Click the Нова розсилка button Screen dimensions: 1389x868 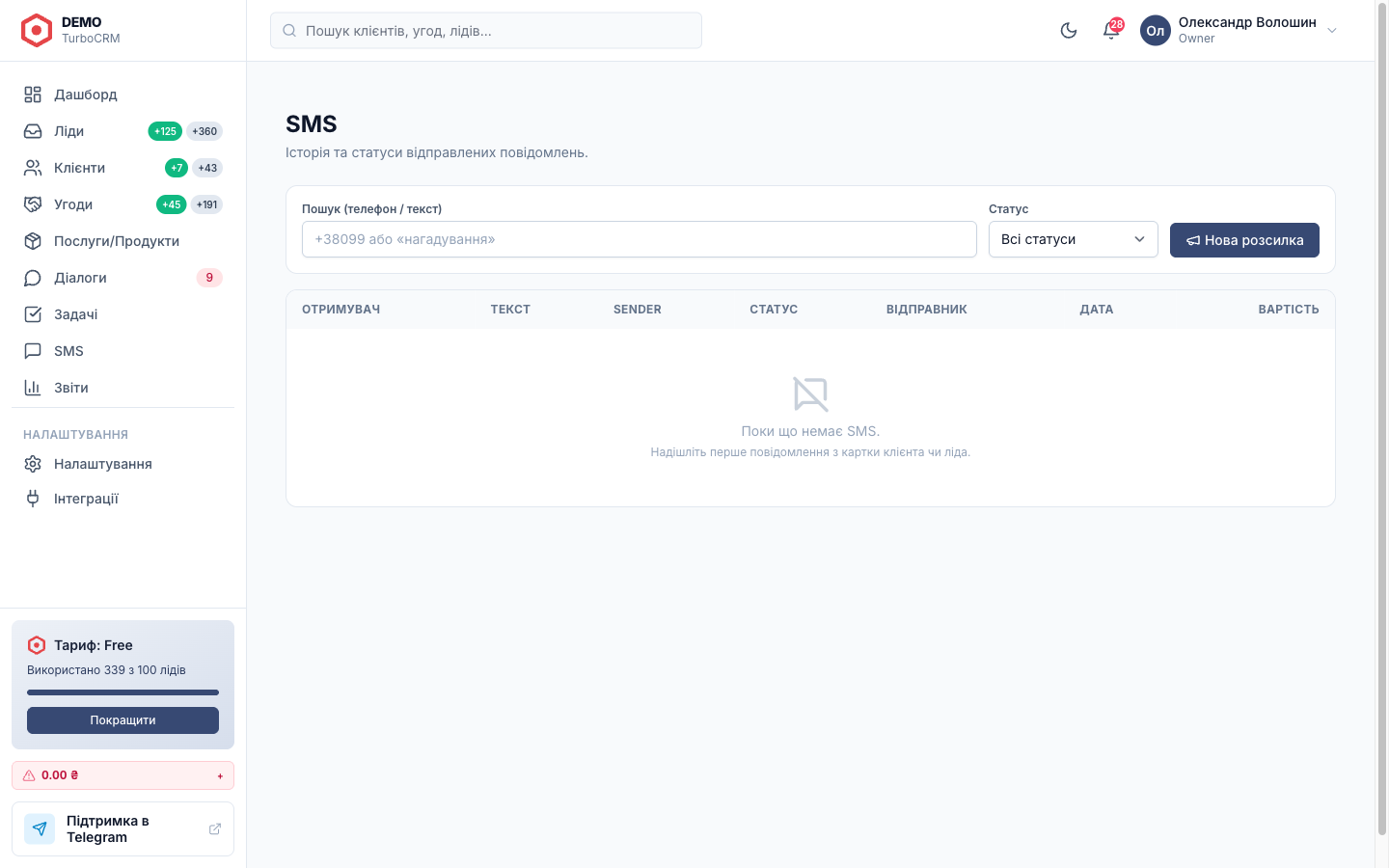pyautogui.click(x=1244, y=240)
